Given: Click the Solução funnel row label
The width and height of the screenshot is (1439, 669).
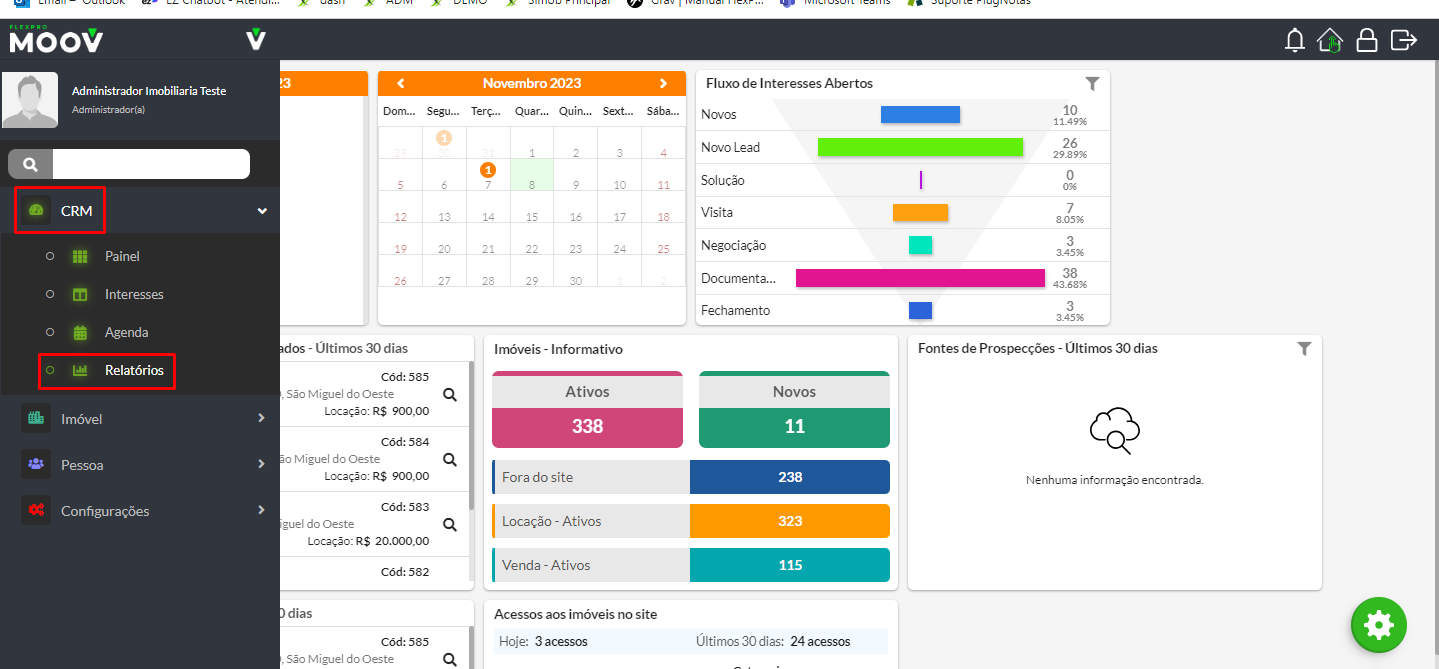Looking at the screenshot, I should pyautogui.click(x=723, y=180).
